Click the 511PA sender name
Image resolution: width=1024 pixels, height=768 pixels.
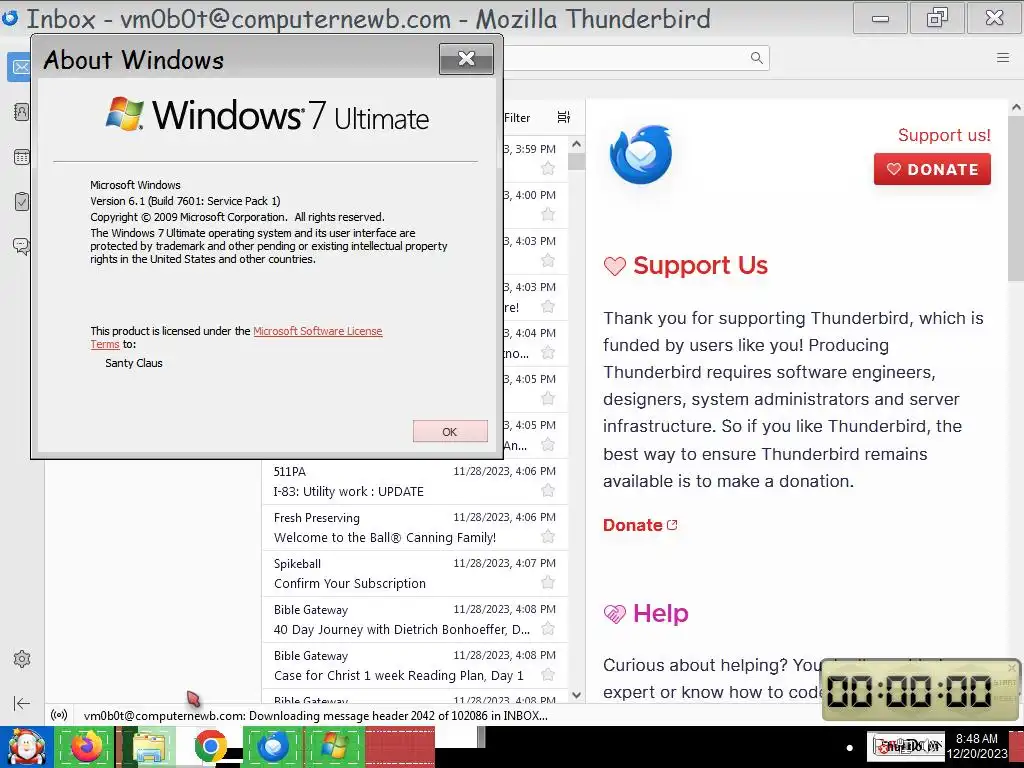coord(289,472)
